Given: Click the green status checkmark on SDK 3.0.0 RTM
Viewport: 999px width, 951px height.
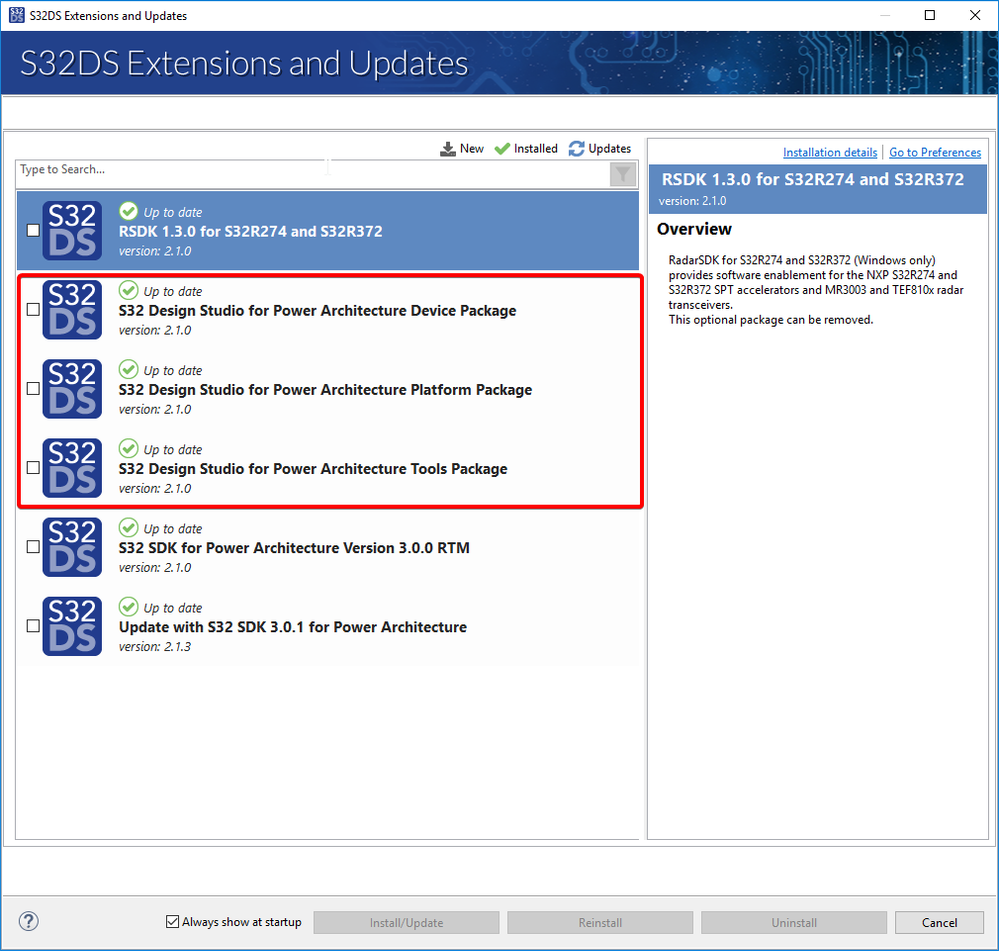Looking at the screenshot, I should (128, 527).
